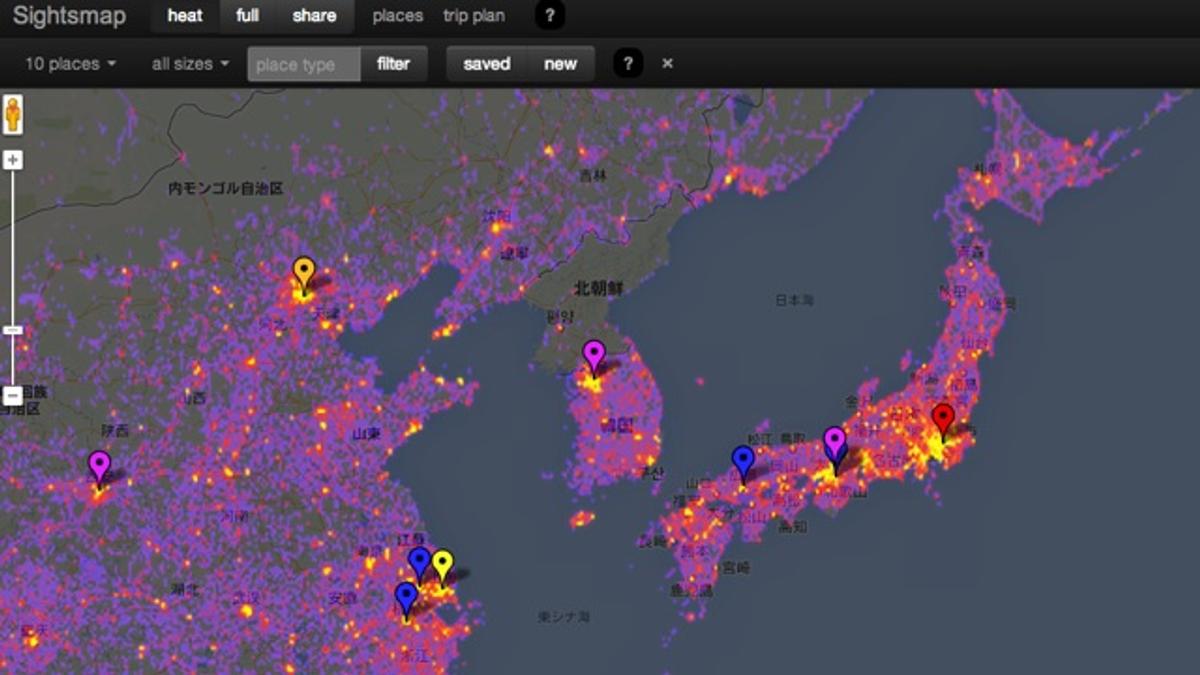Viewport: 1200px width, 675px height.
Task: Select the yellow pin marker near Shanghai
Action: 442,565
